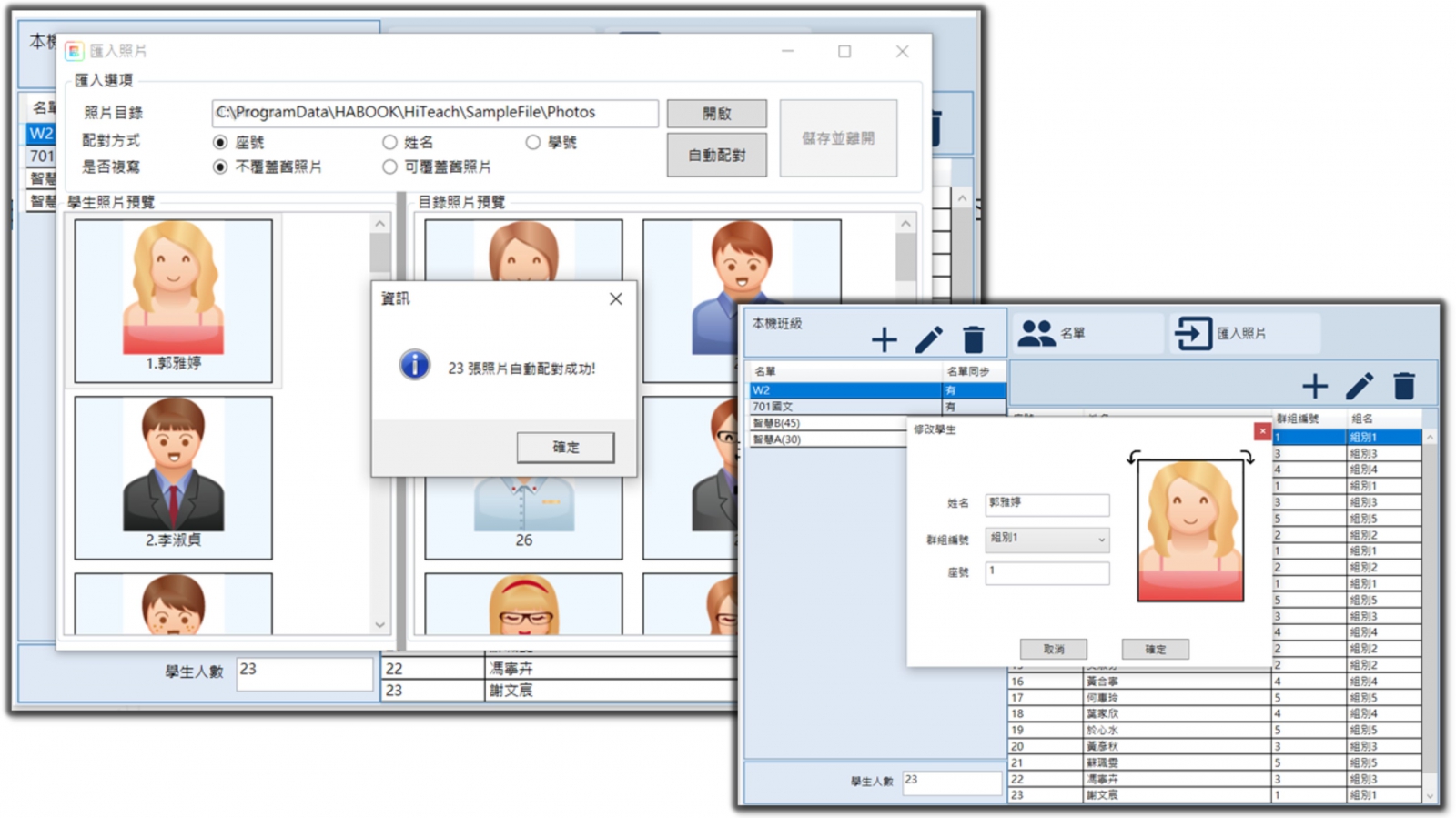The height and width of the screenshot is (818, 1456).
Task: Click the trash icon in 本機班級 header
Action: coord(973,339)
